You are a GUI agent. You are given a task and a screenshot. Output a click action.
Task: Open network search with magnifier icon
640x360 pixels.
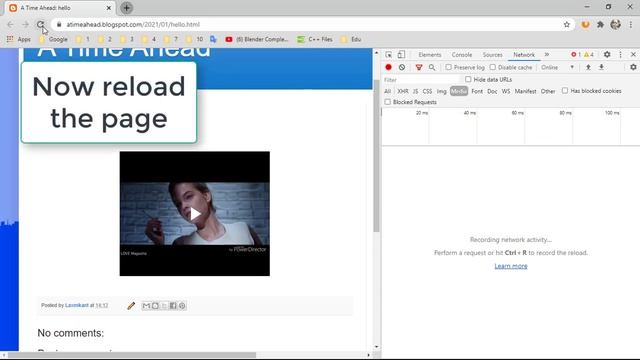[432, 67]
